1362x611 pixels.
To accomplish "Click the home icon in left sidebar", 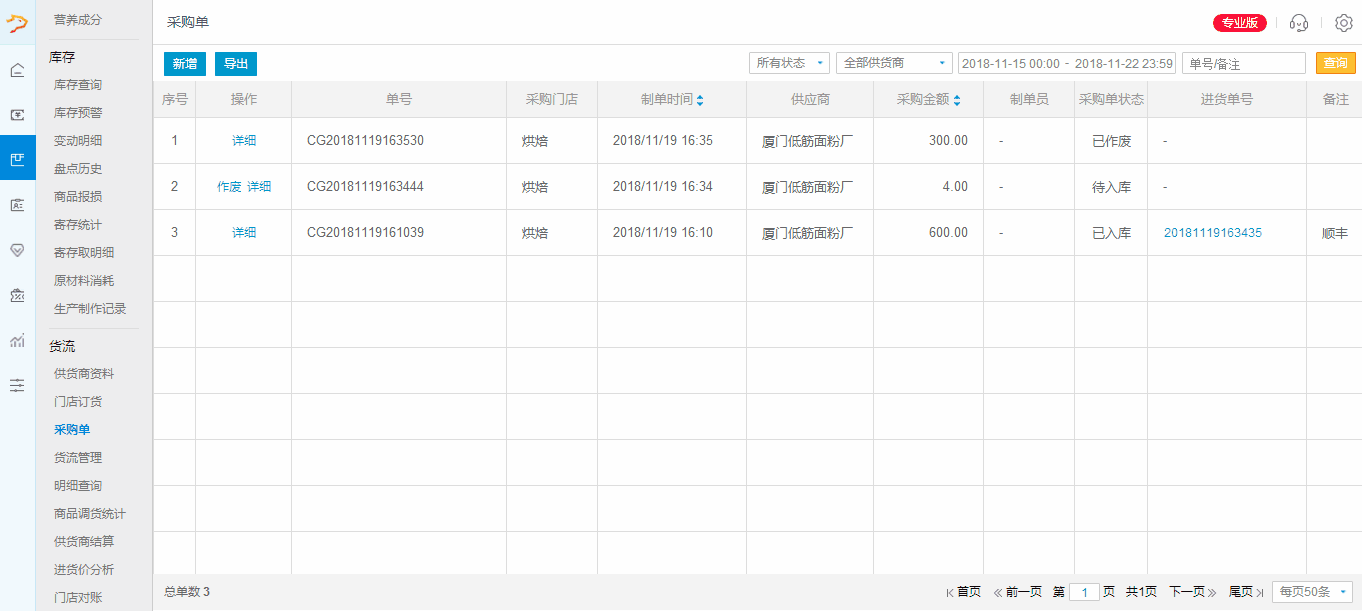I will point(17,70).
